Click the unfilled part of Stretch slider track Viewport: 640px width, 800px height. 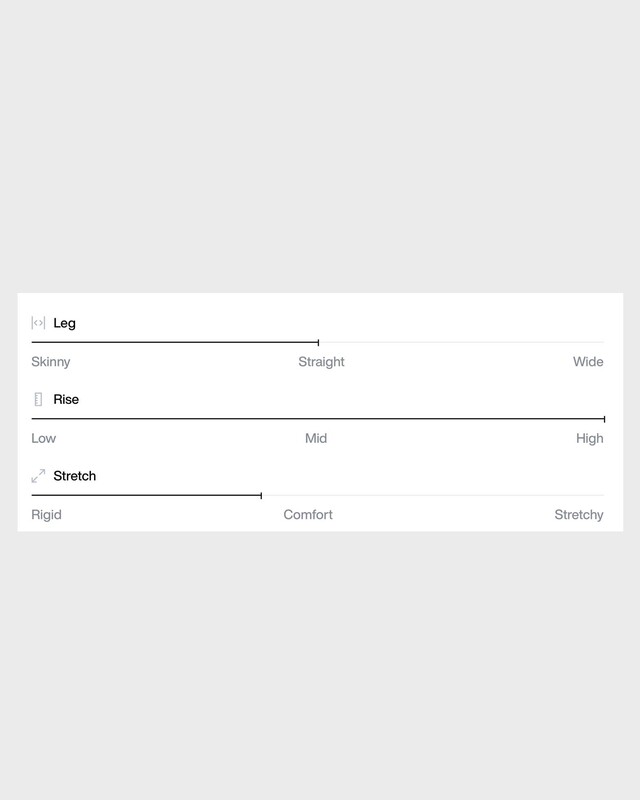coord(432,495)
